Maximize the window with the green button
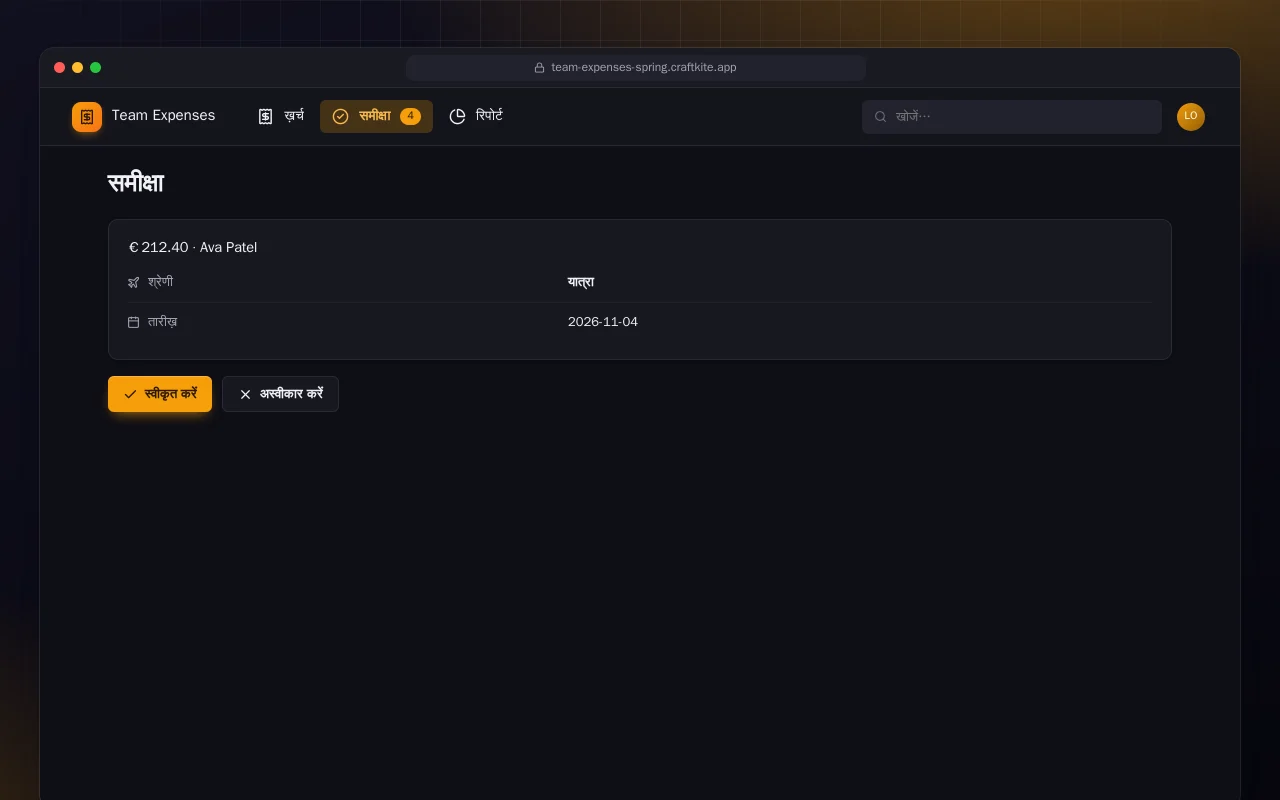Viewport: 1280px width, 800px height. (95, 68)
